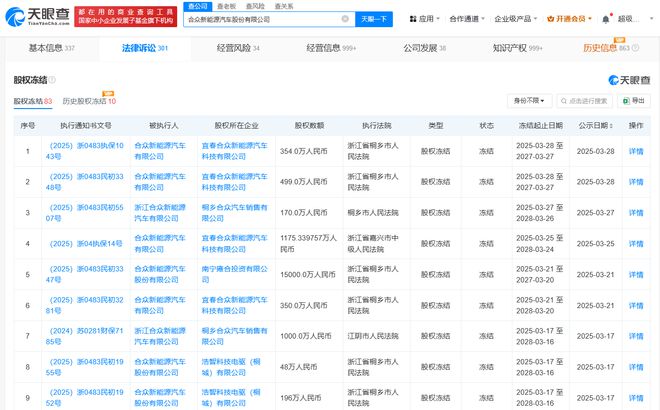This screenshot has height=410, width=660.
Task: Click the info icon beside 股权冻结 heading
Action: tap(52, 80)
